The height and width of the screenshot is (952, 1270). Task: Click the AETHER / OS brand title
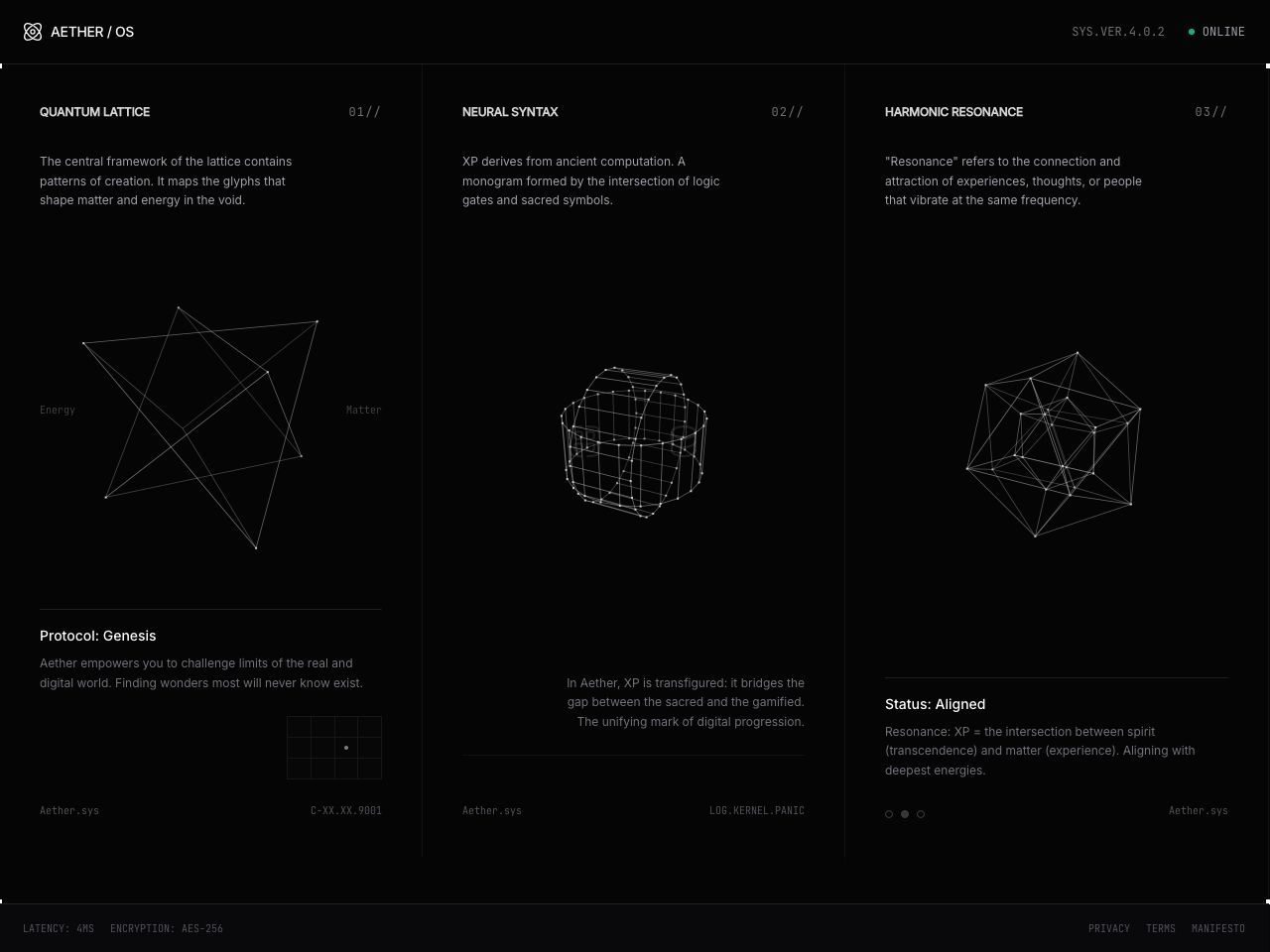tap(92, 32)
